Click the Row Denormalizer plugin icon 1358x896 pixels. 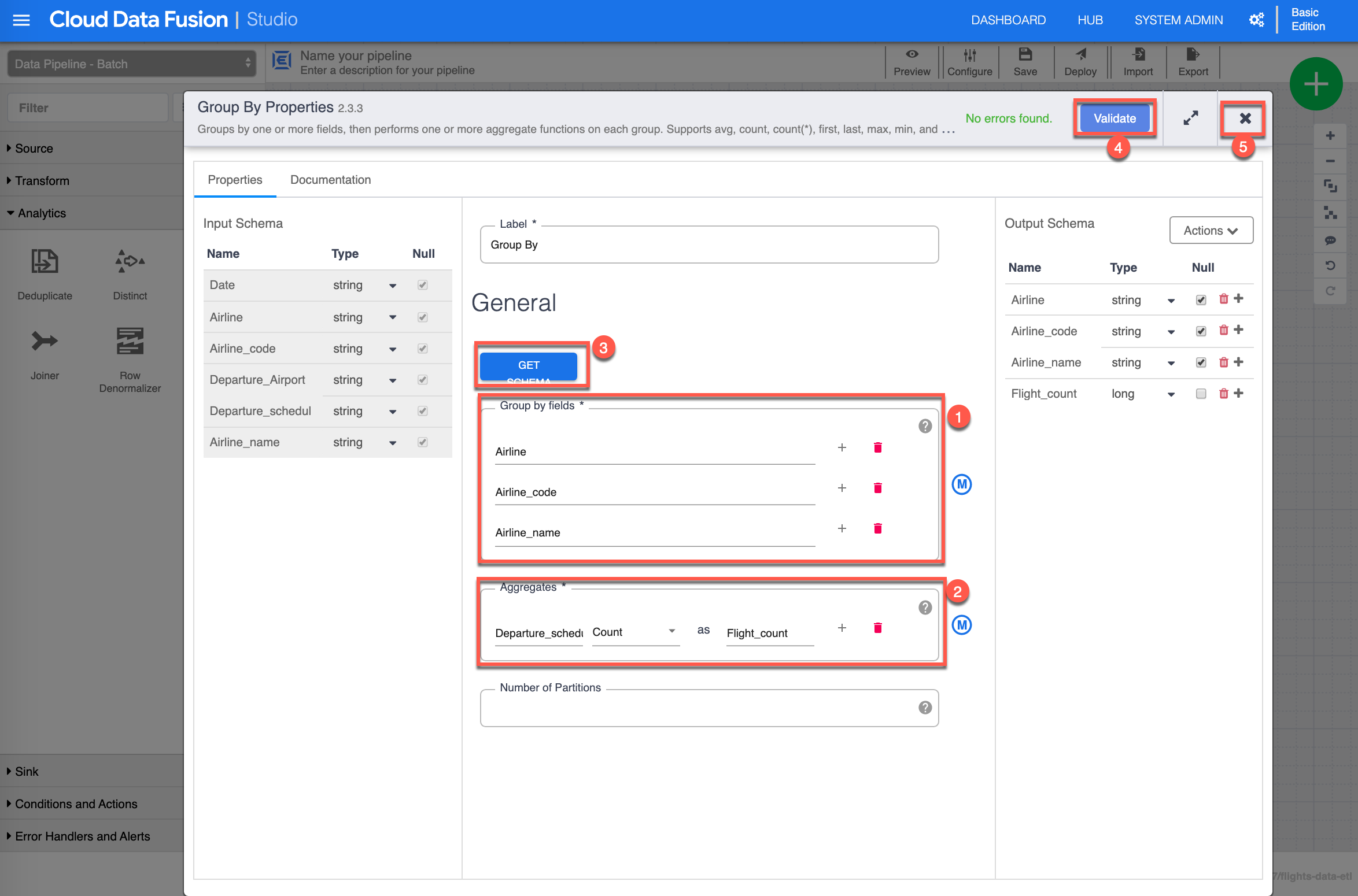(x=130, y=341)
